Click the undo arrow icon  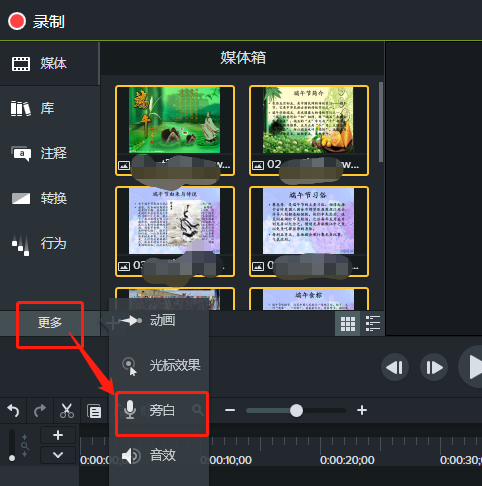tap(13, 411)
